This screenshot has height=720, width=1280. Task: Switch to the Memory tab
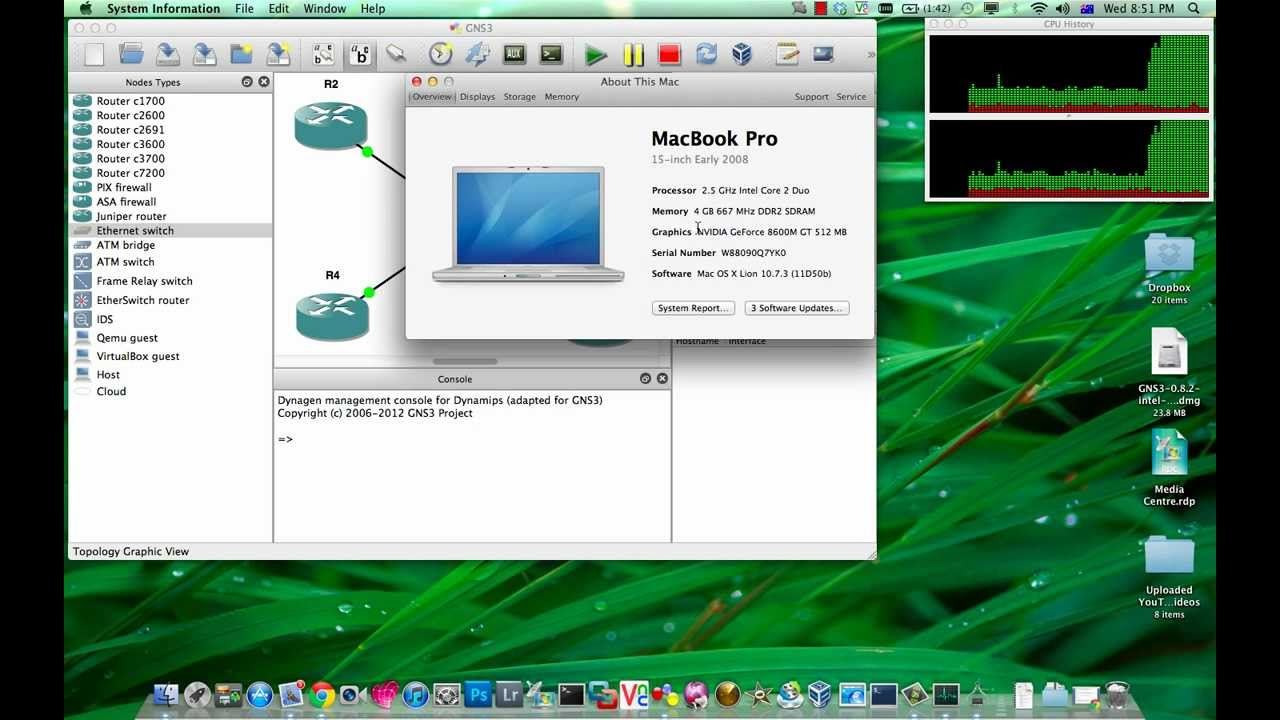click(561, 97)
